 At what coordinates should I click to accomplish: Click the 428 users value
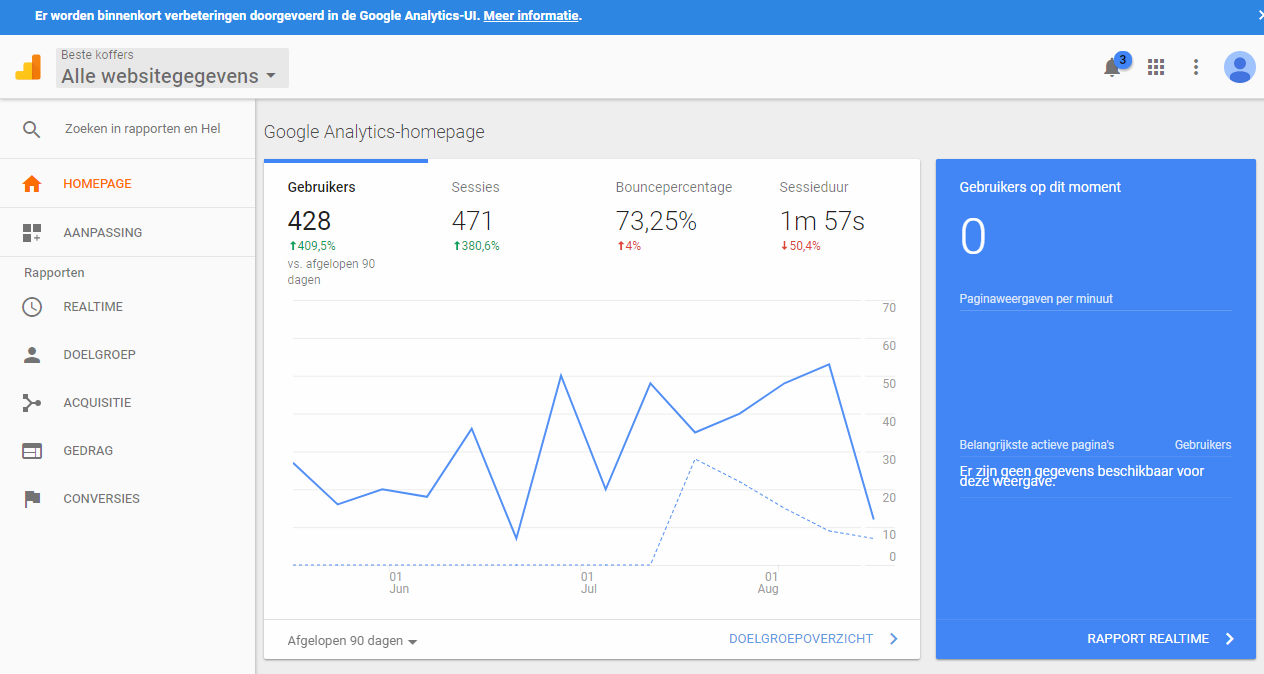(309, 221)
